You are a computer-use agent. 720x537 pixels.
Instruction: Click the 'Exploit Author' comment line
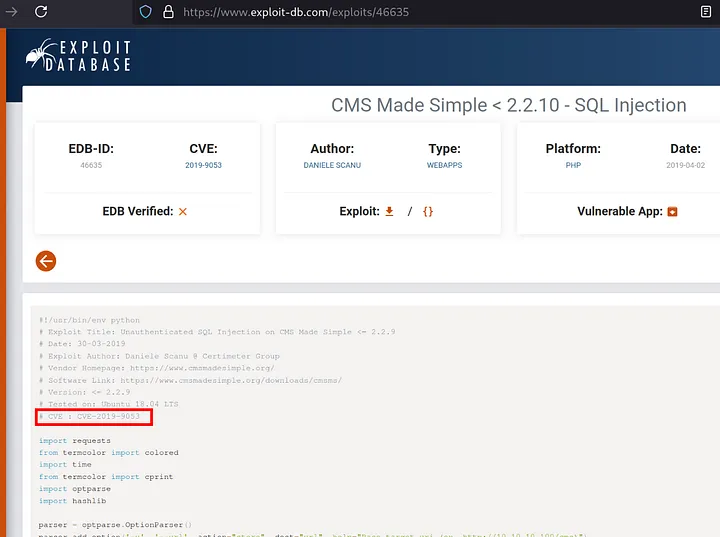pyautogui.click(x=159, y=356)
